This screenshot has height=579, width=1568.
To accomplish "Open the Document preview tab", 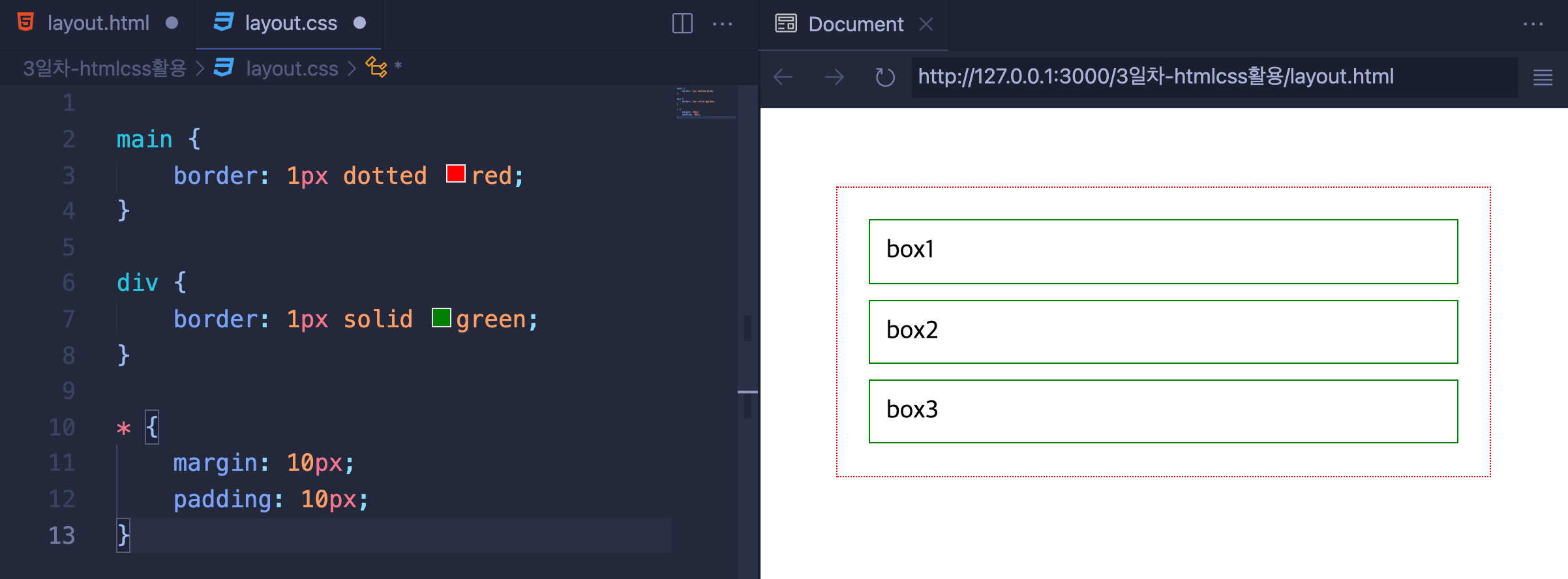I will (854, 24).
